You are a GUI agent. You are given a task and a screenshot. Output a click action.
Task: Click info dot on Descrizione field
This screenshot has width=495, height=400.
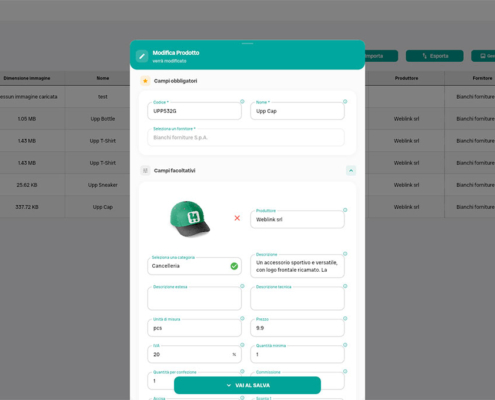[345, 254]
